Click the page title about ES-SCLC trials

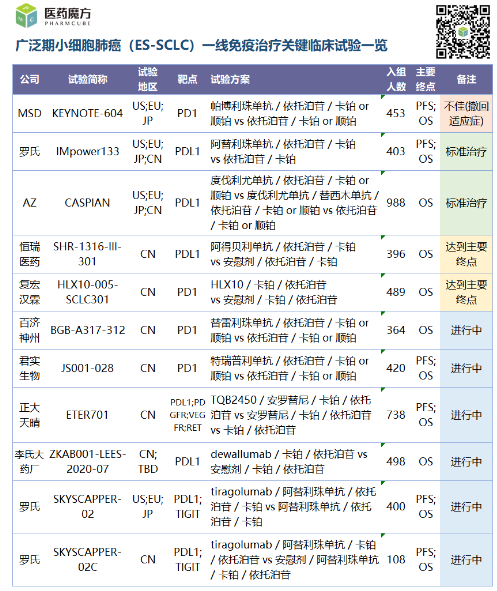[201, 46]
